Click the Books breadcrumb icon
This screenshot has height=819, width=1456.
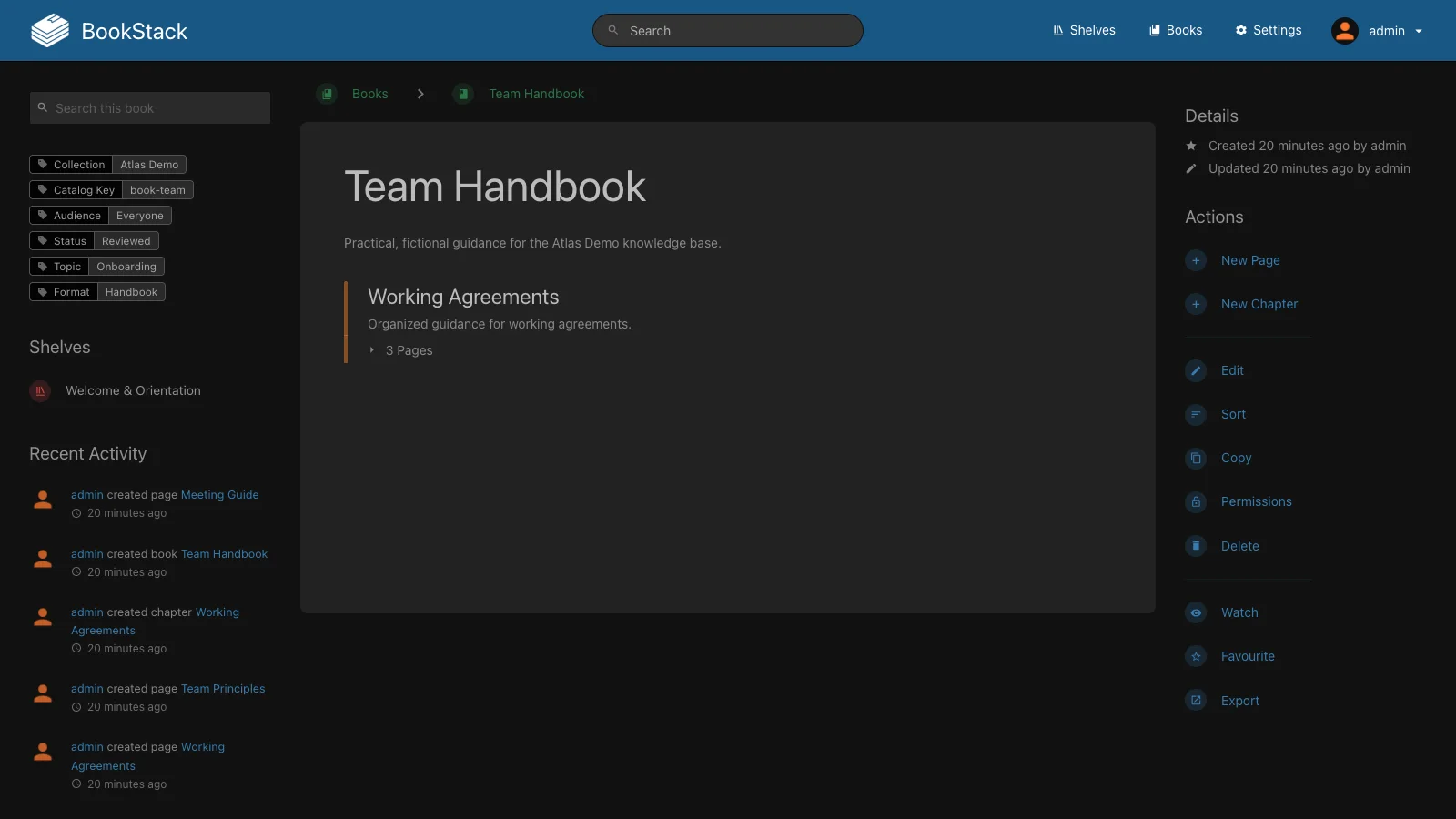[327, 94]
